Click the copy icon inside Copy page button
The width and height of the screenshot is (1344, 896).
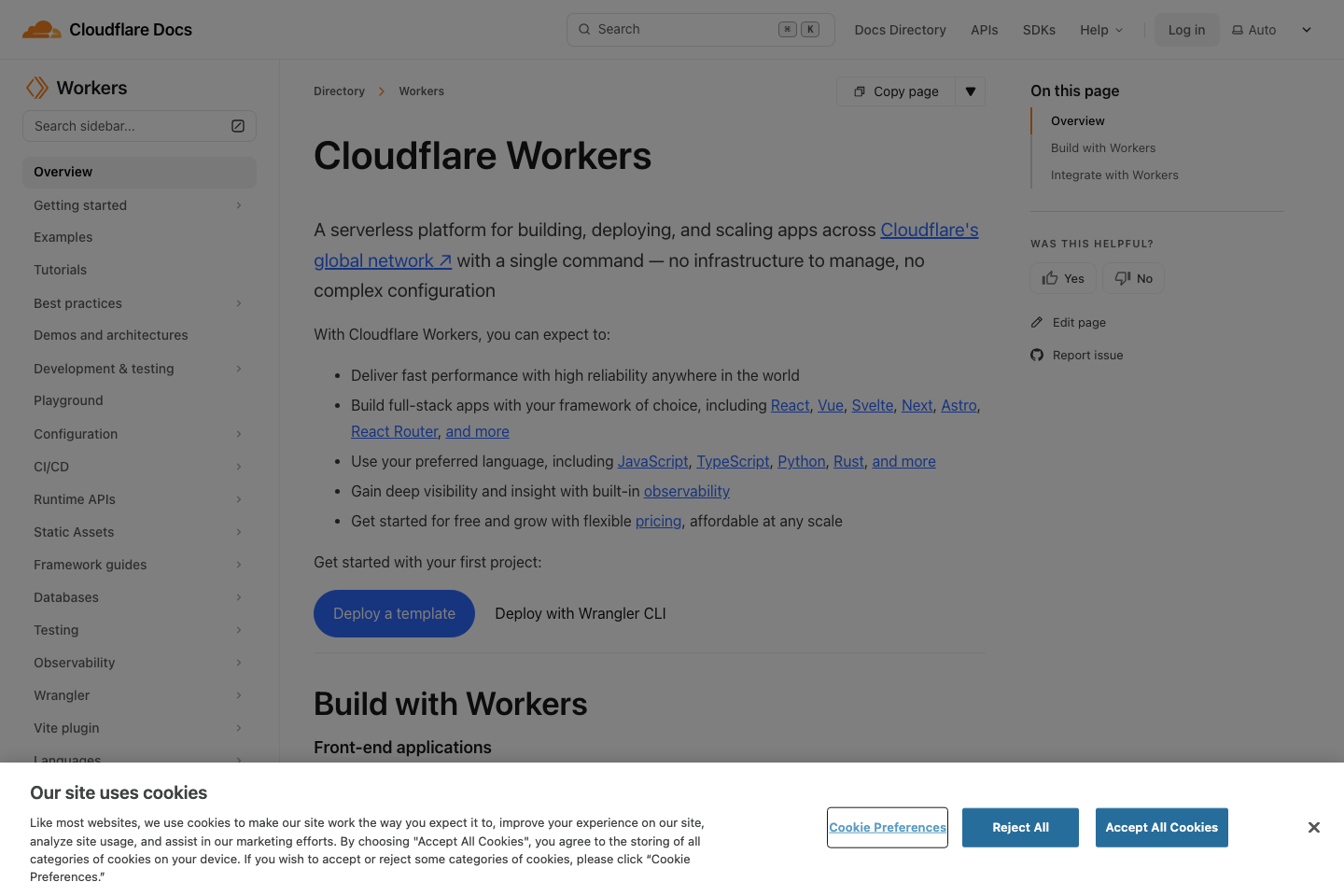pyautogui.click(x=859, y=91)
